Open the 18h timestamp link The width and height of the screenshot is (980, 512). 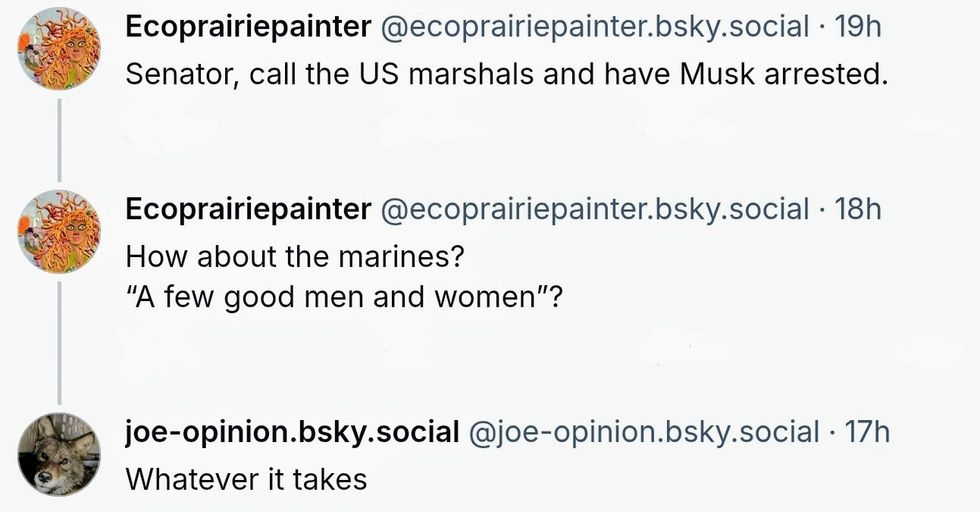point(858,209)
